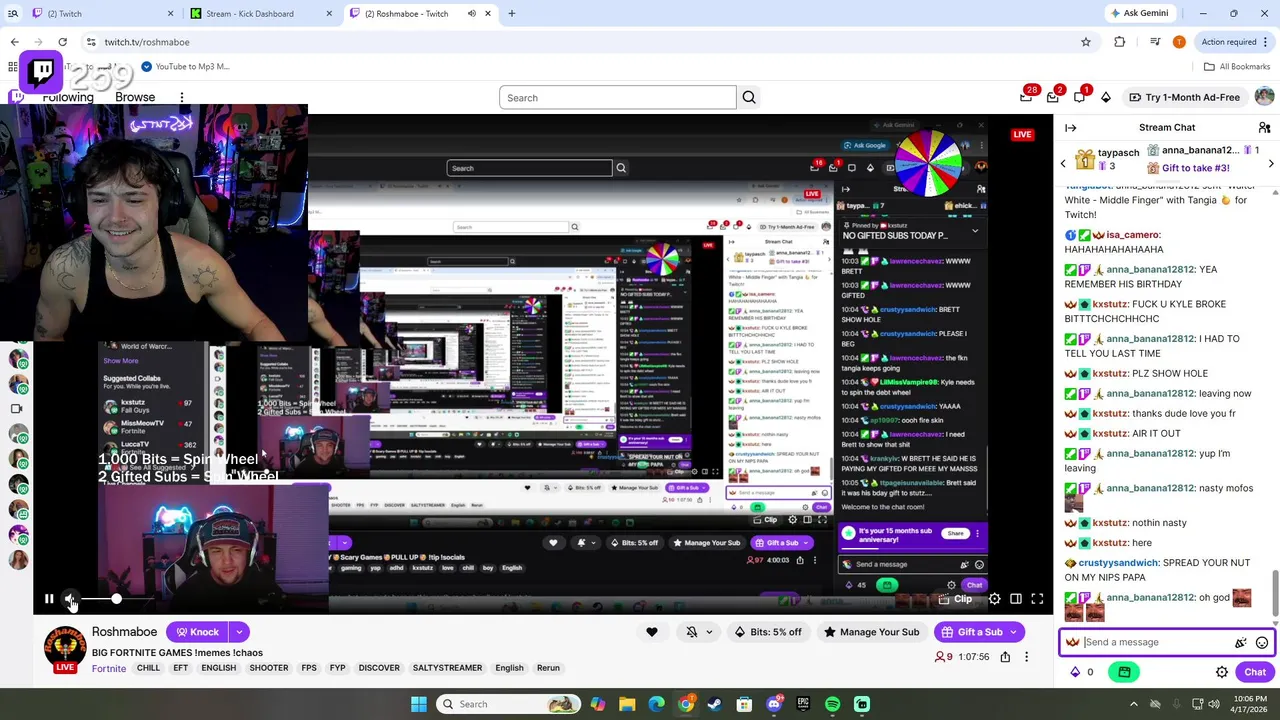
Task: Click the Twitch search magnifier button
Action: pyautogui.click(x=749, y=98)
